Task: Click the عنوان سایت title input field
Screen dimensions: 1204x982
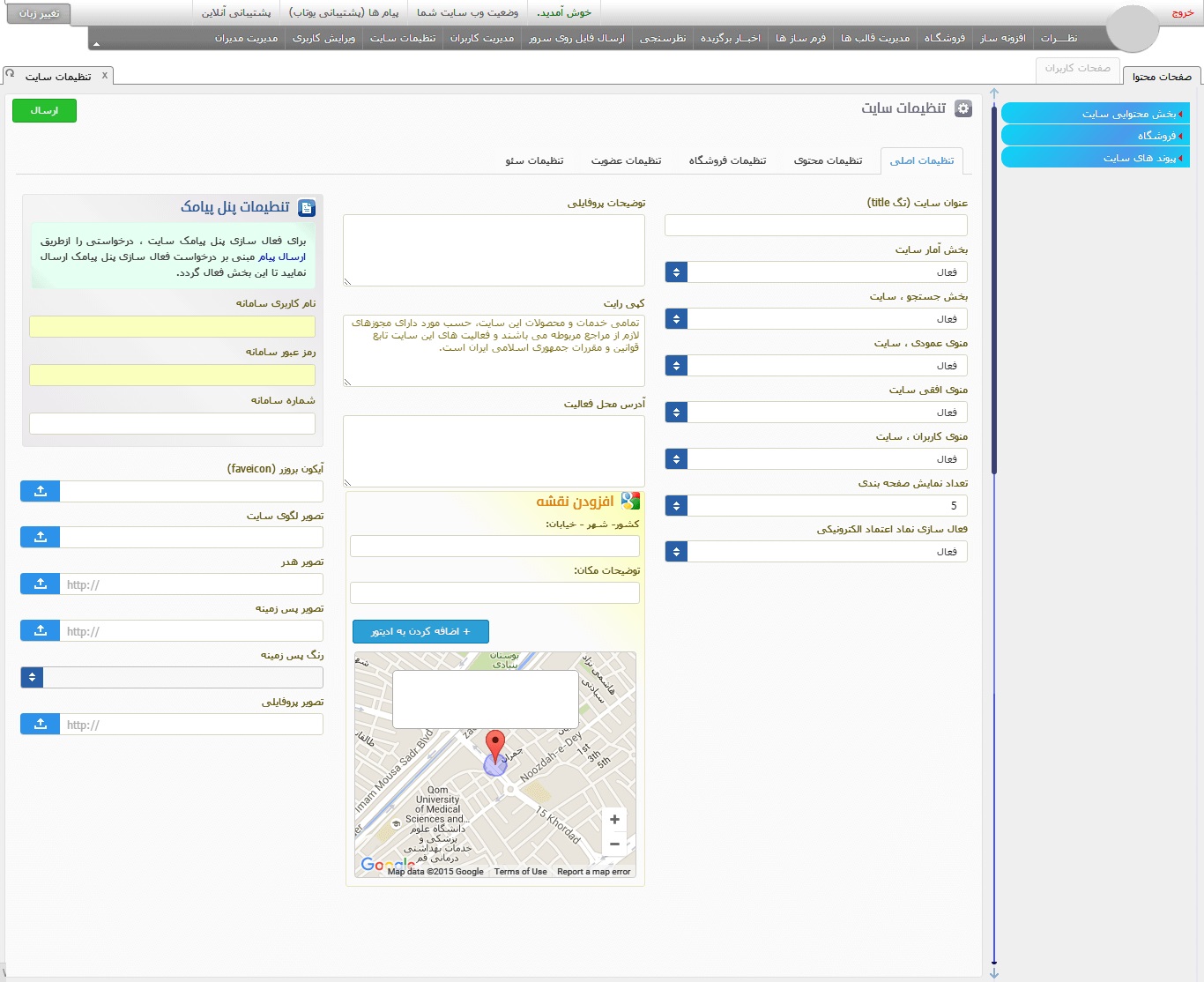Action: click(x=815, y=226)
